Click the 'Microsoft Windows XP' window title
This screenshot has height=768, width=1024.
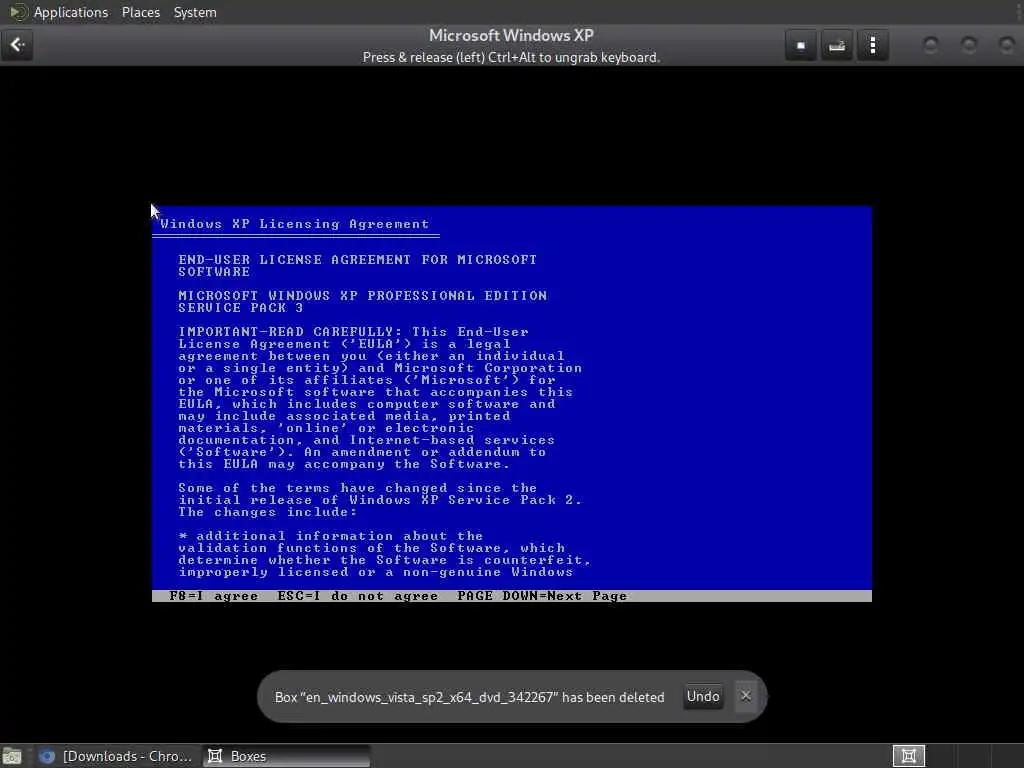click(511, 35)
